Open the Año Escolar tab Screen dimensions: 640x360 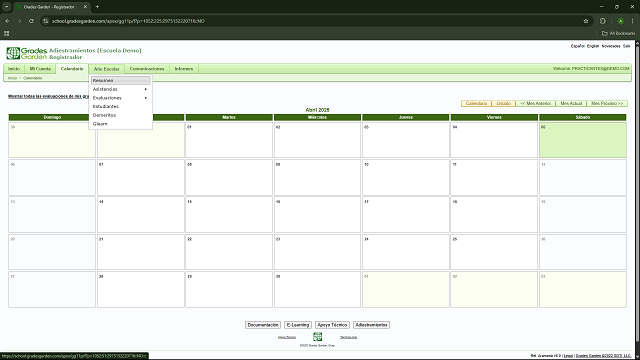click(x=107, y=69)
